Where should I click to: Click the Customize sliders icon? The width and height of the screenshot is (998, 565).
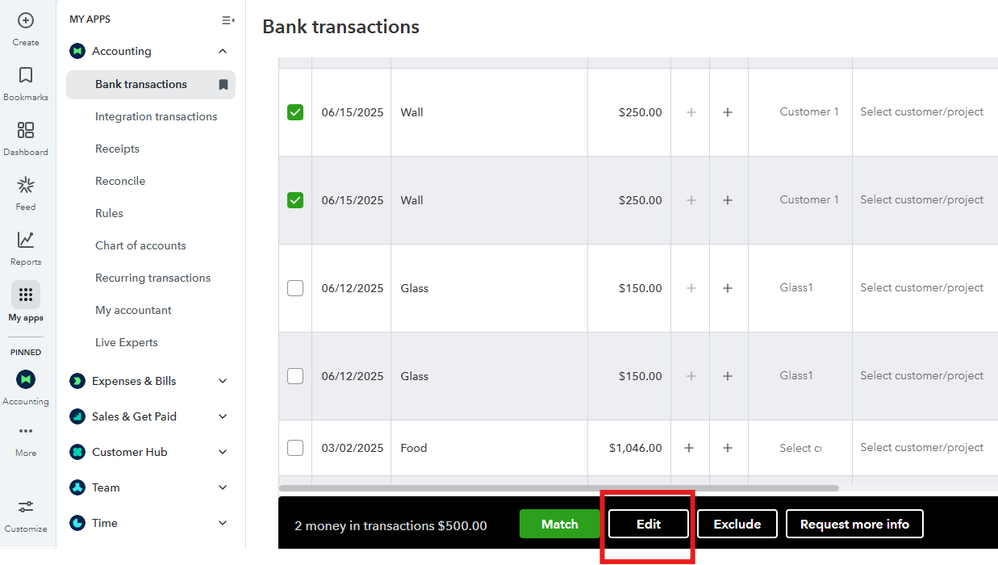pos(26,507)
